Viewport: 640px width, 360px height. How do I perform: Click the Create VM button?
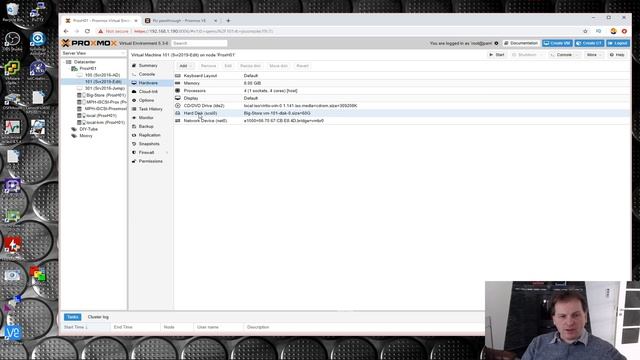(557, 43)
